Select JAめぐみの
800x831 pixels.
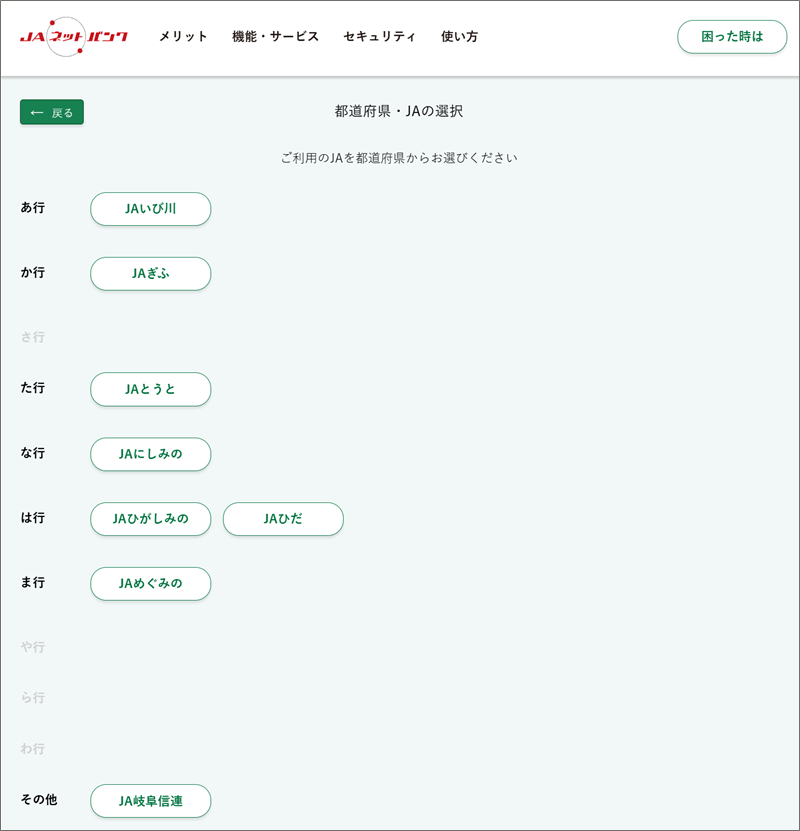click(150, 584)
